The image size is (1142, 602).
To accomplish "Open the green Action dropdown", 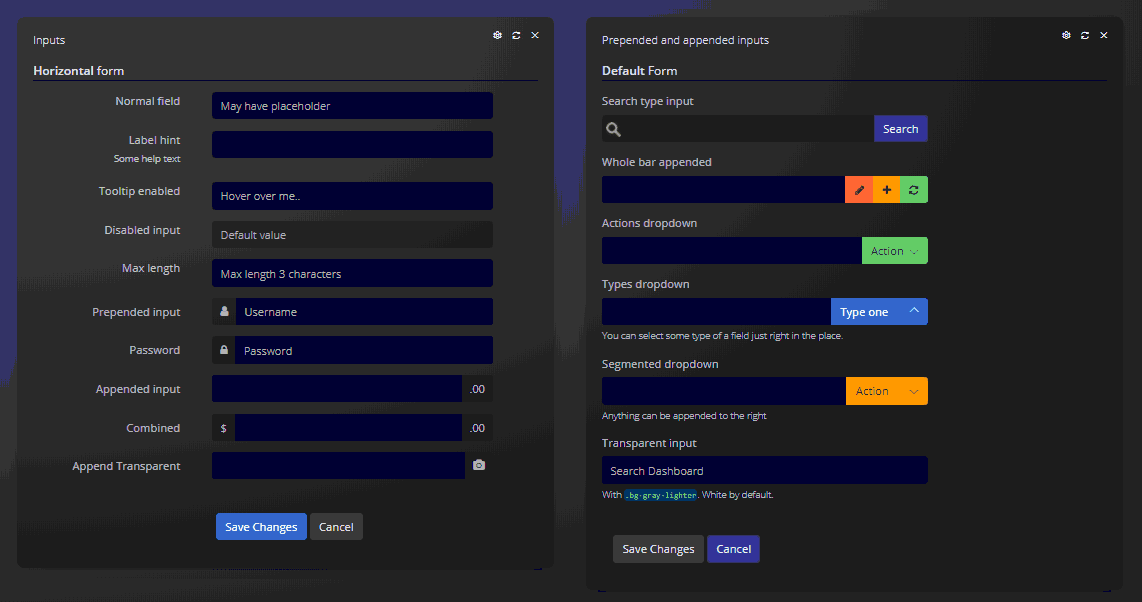I will coord(894,250).
